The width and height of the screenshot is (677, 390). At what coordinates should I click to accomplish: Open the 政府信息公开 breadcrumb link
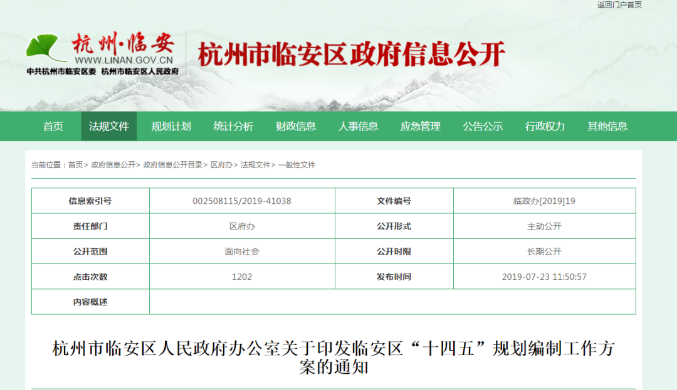(x=113, y=165)
